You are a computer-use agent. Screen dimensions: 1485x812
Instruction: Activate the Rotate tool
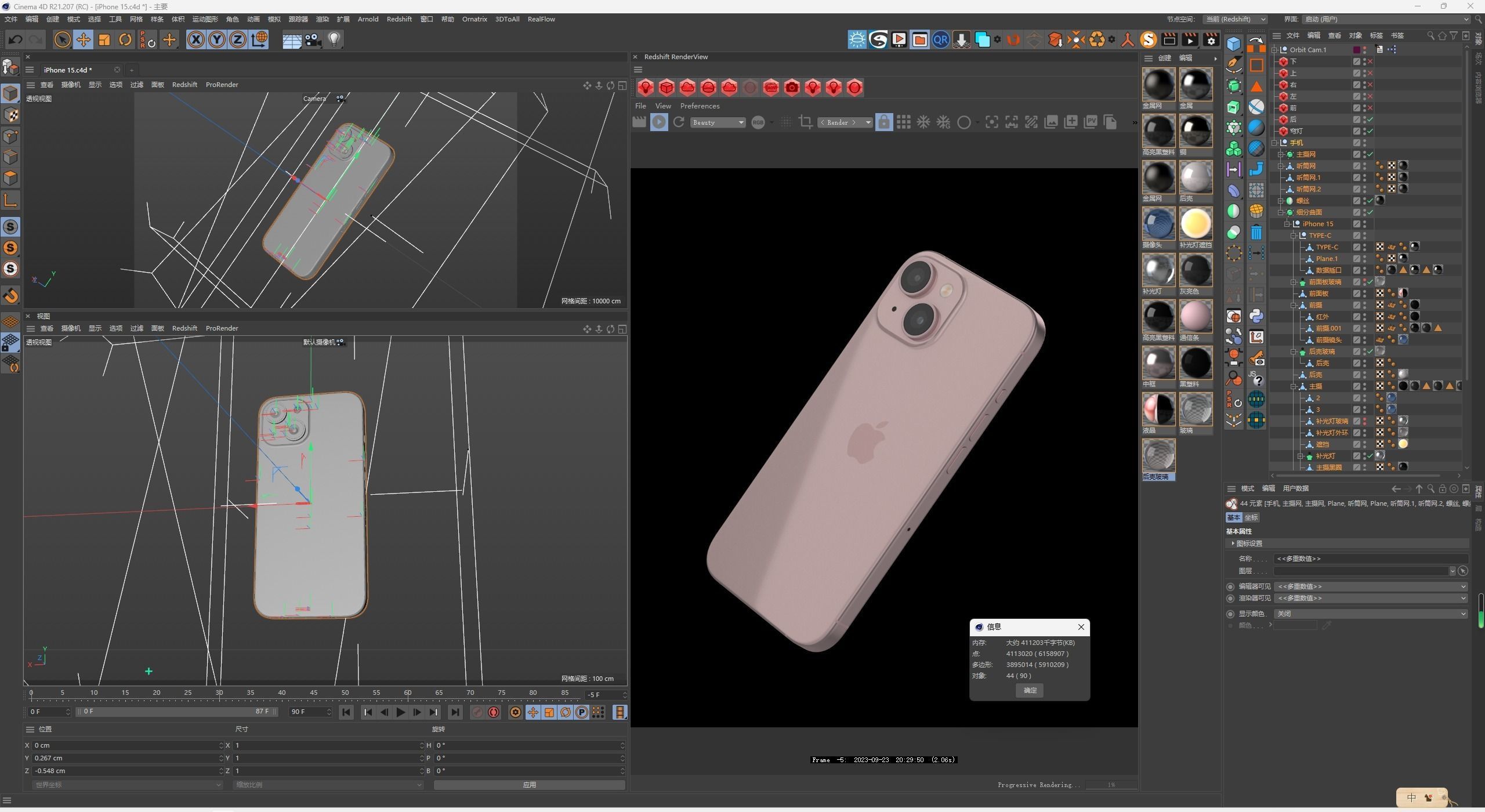[125, 39]
